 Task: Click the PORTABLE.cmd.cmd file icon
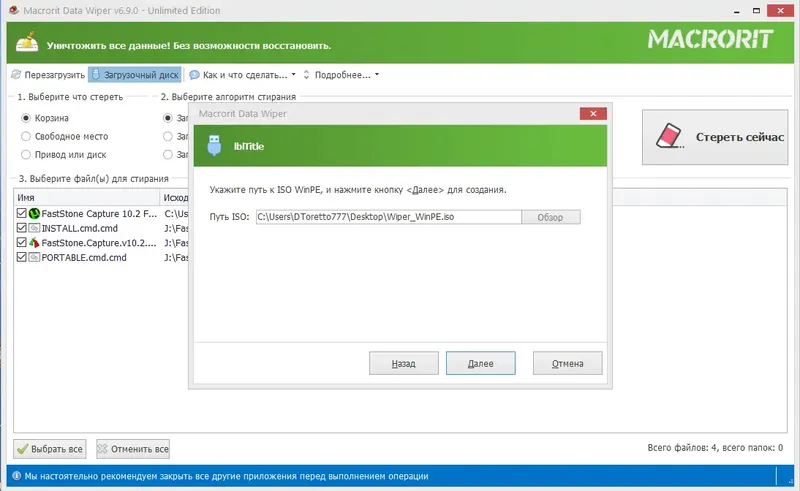click(x=34, y=257)
